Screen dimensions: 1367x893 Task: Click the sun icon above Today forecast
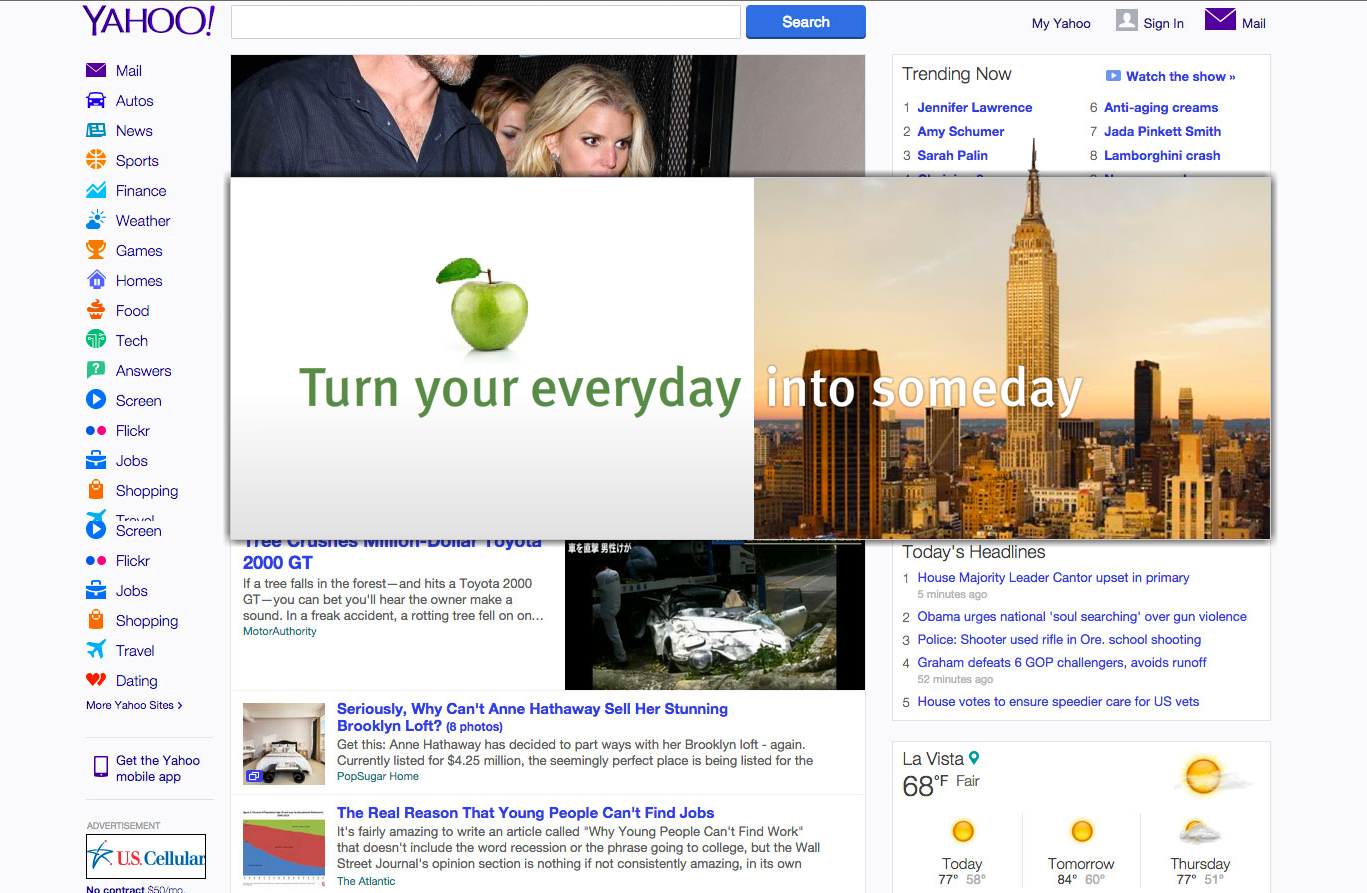(x=962, y=831)
